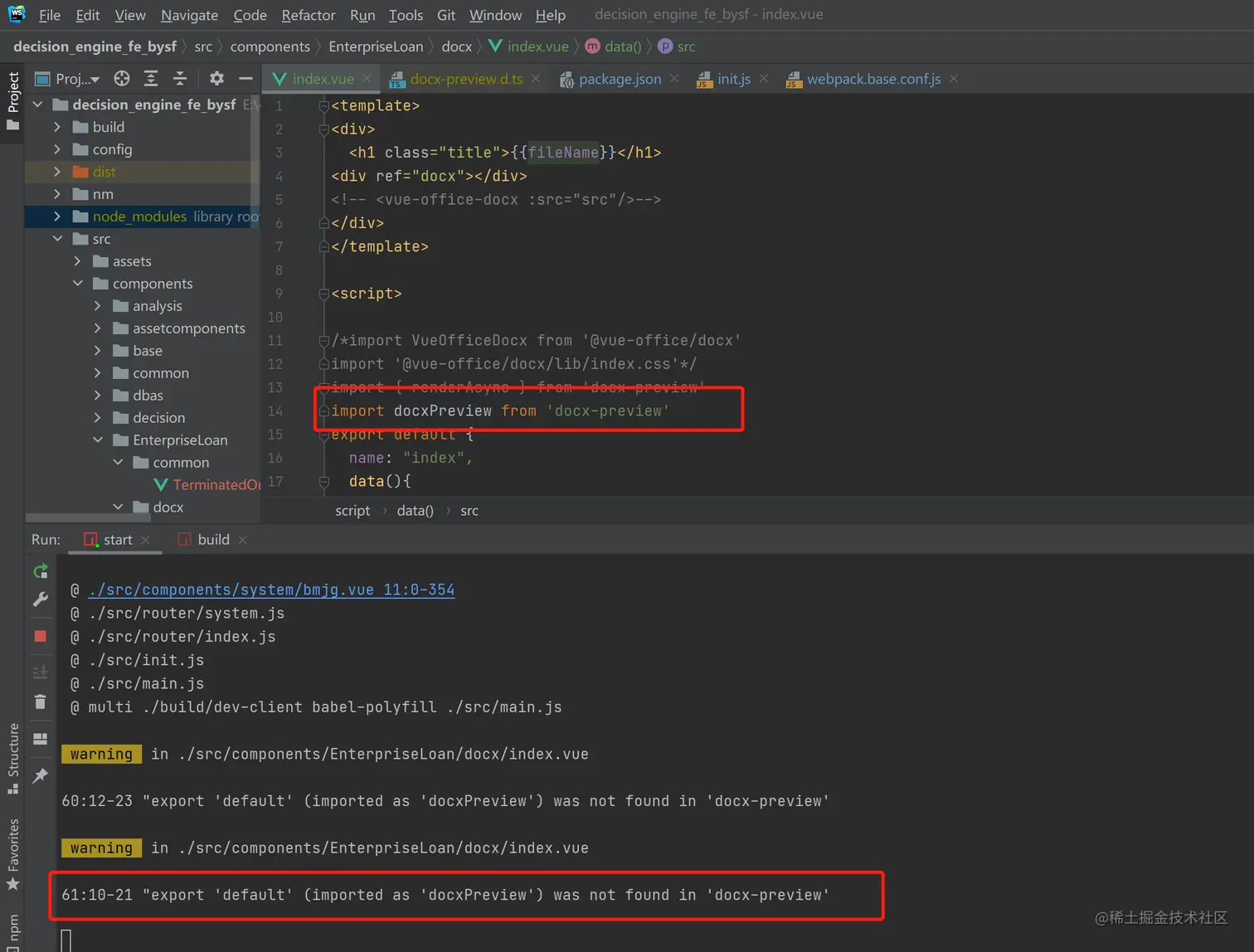The height and width of the screenshot is (952, 1254).
Task: Click the src breadcrumb below the editor
Action: point(469,511)
